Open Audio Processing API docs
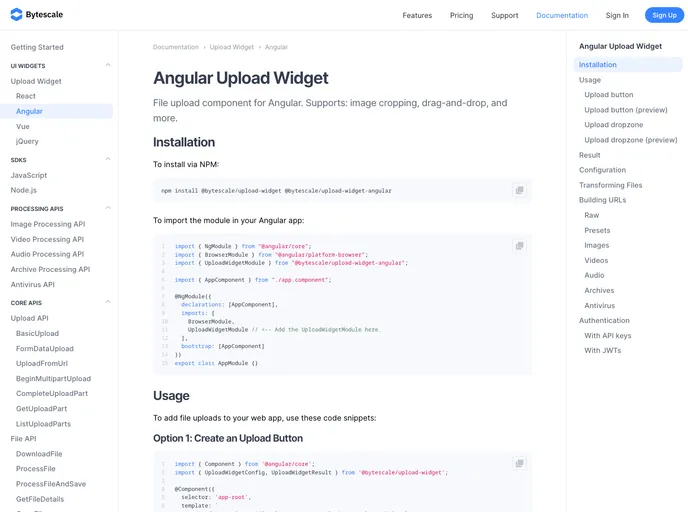The height and width of the screenshot is (512, 688). (x=47, y=254)
